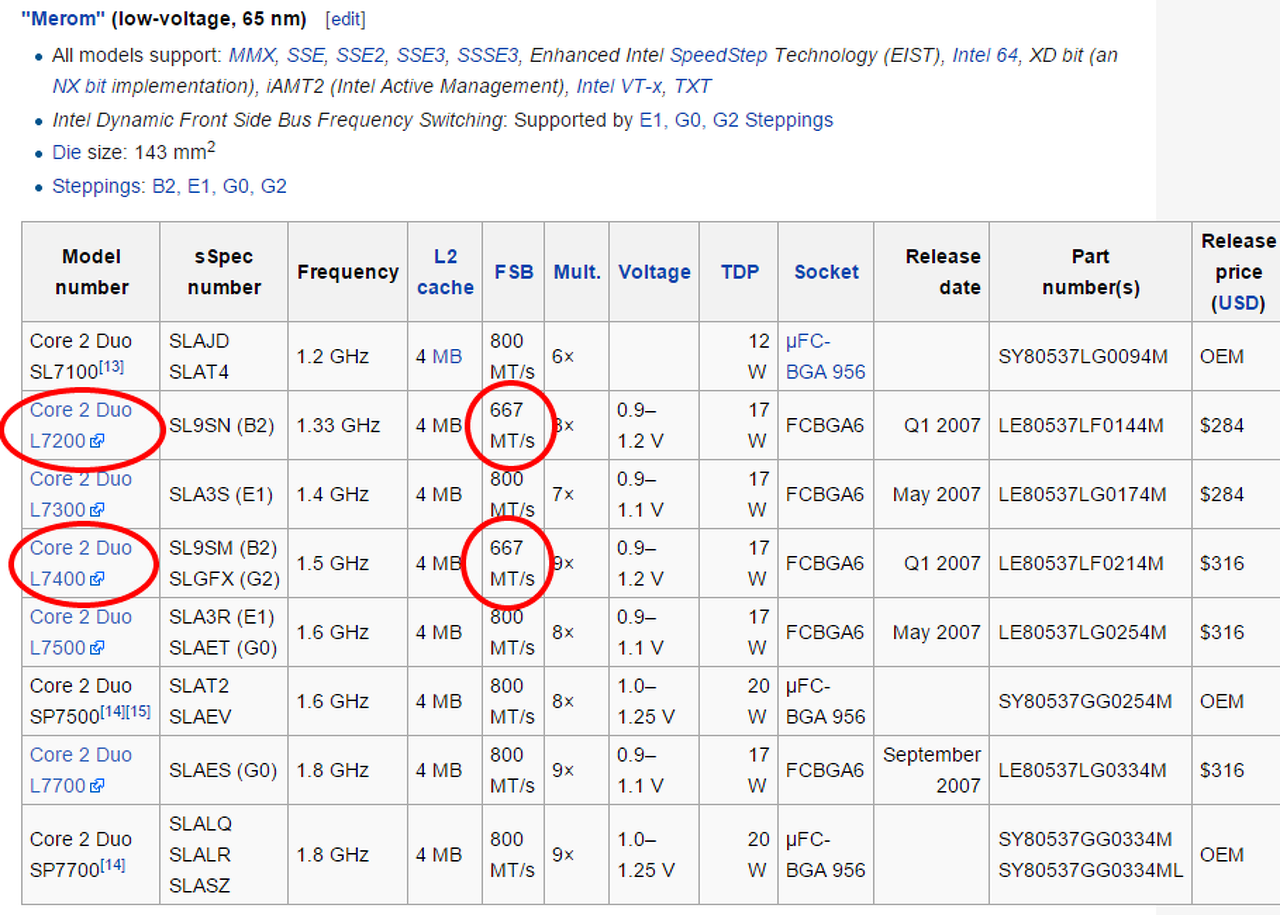This screenshot has width=1280, height=915.
Task: Click the part number LE80537LG0174M
Action: [x=1082, y=494]
